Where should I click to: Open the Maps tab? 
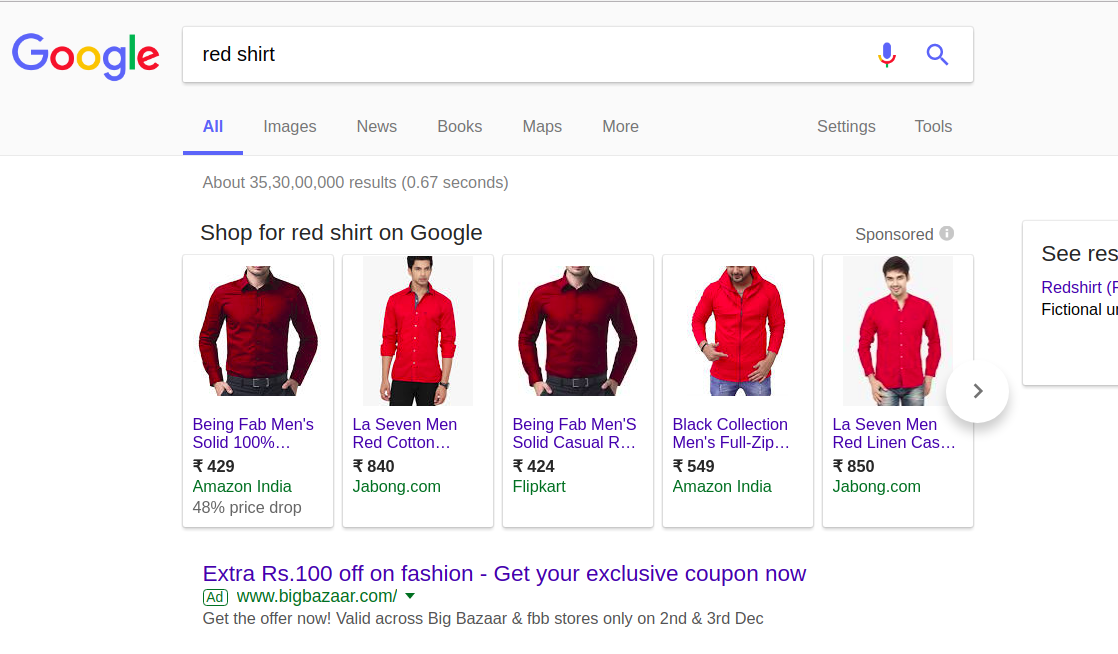point(542,127)
